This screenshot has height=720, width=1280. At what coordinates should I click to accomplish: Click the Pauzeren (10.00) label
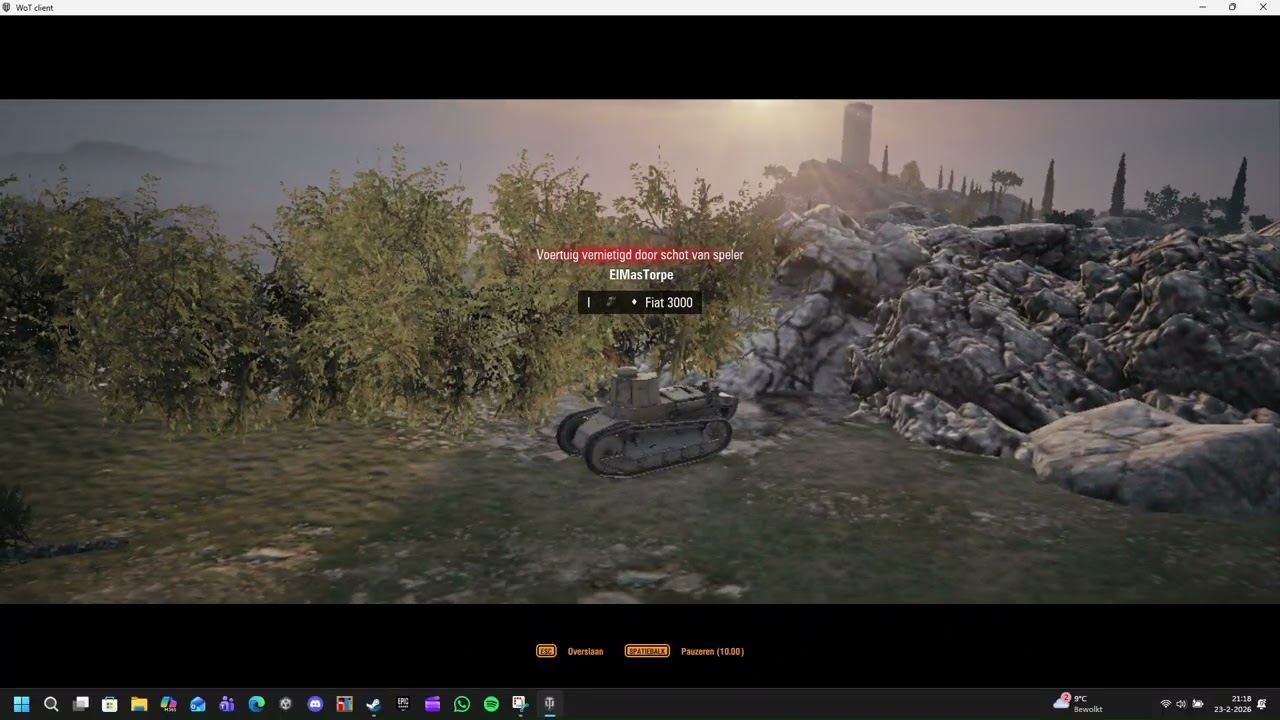[712, 651]
